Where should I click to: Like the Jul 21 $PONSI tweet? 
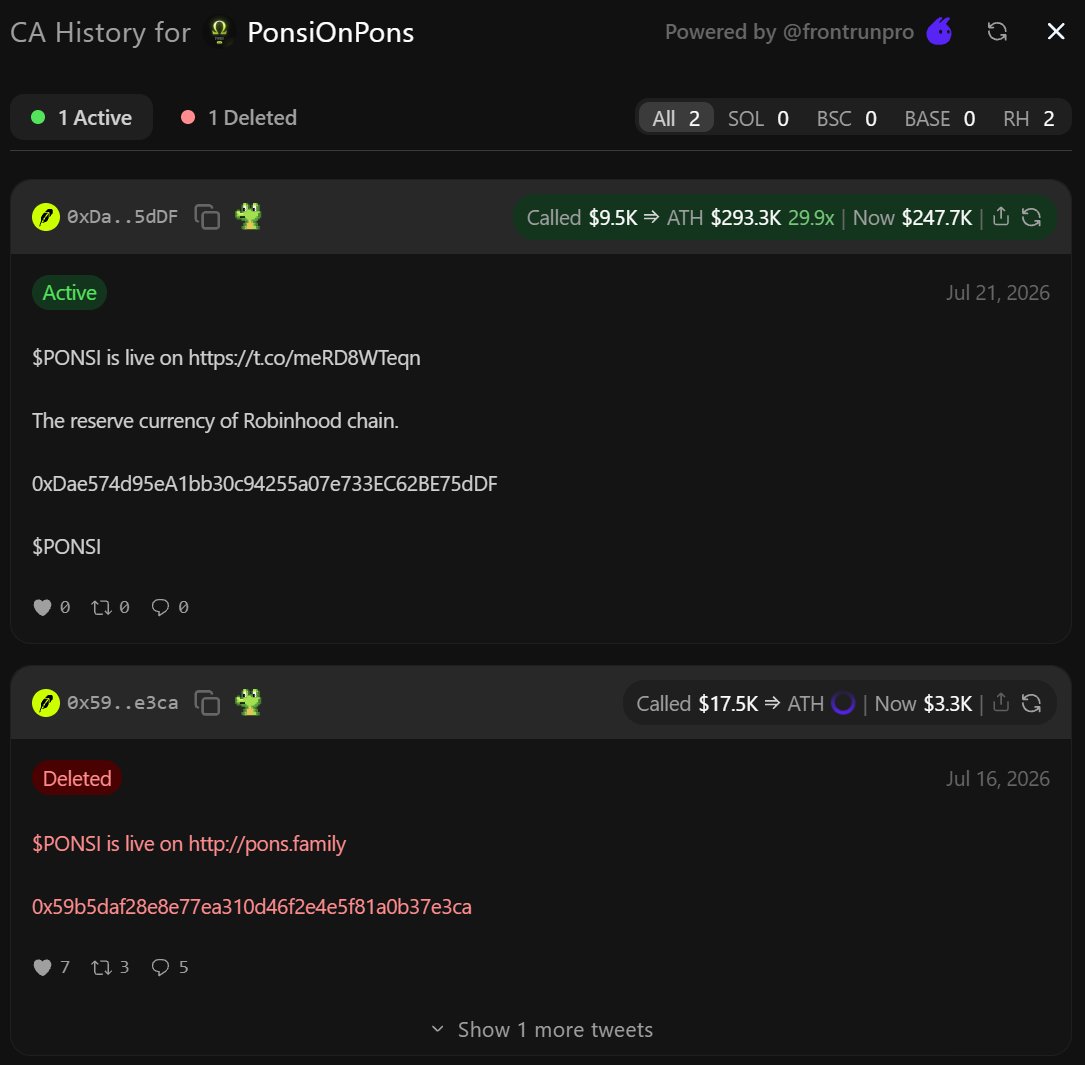pos(42,608)
